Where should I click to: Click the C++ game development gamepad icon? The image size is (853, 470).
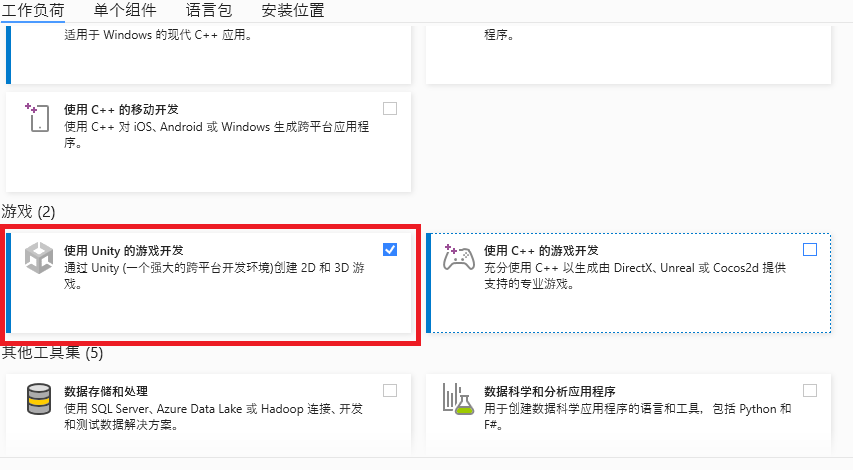[459, 257]
